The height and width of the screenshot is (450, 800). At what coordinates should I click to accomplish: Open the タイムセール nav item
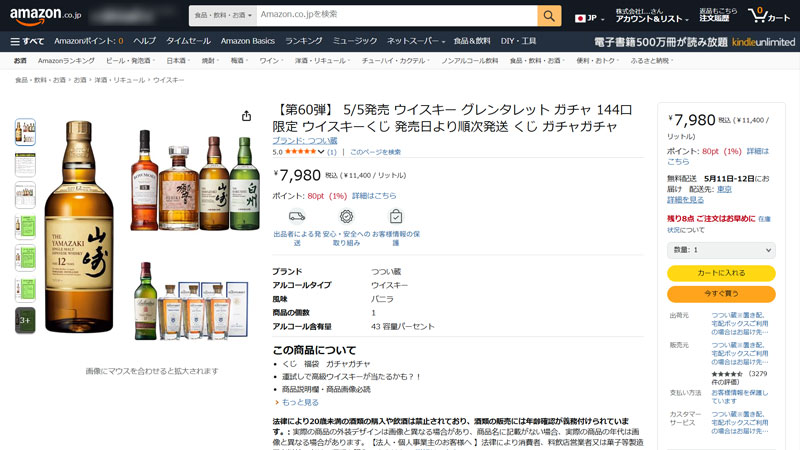point(188,41)
